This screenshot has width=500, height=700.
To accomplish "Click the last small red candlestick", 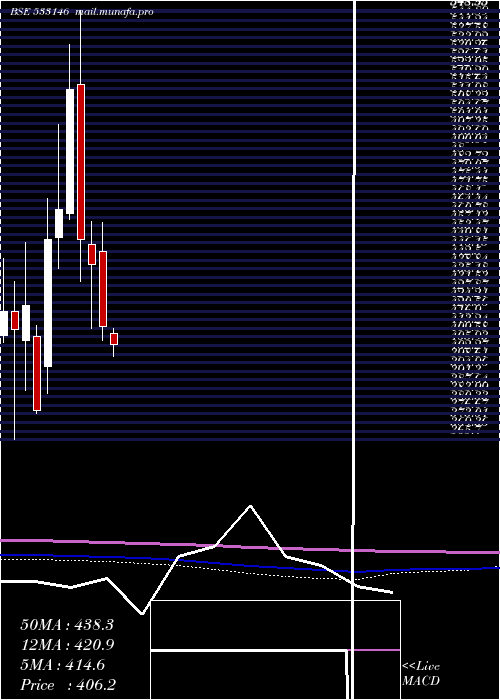I will point(114,339).
